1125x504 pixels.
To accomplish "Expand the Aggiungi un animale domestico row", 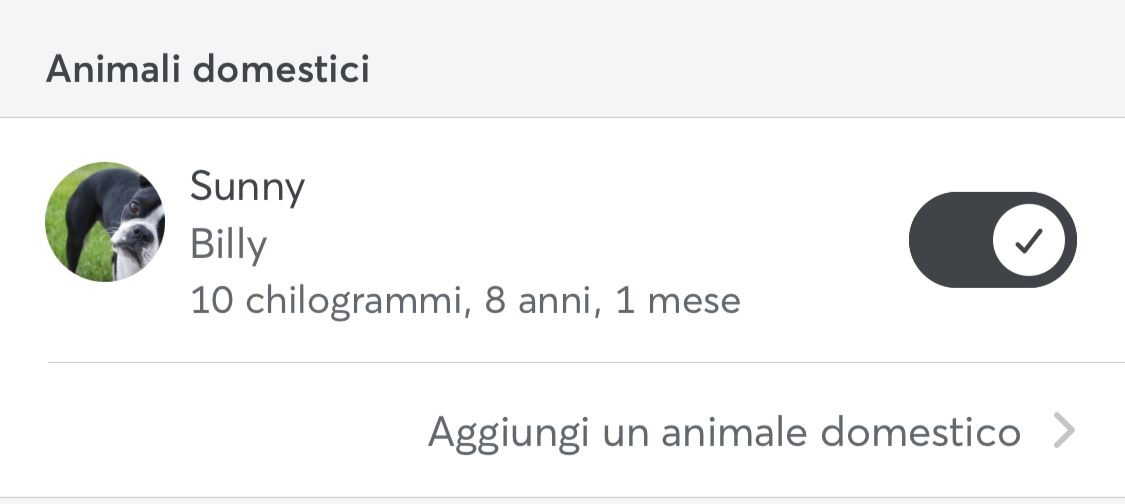I will tap(562, 430).
